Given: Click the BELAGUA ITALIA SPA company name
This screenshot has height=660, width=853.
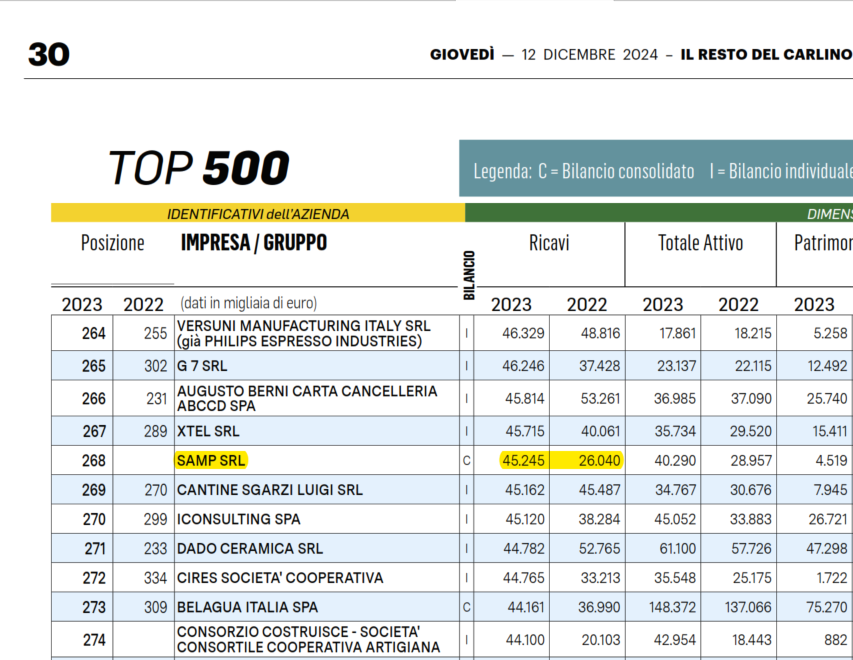Looking at the screenshot, I should point(248,607).
